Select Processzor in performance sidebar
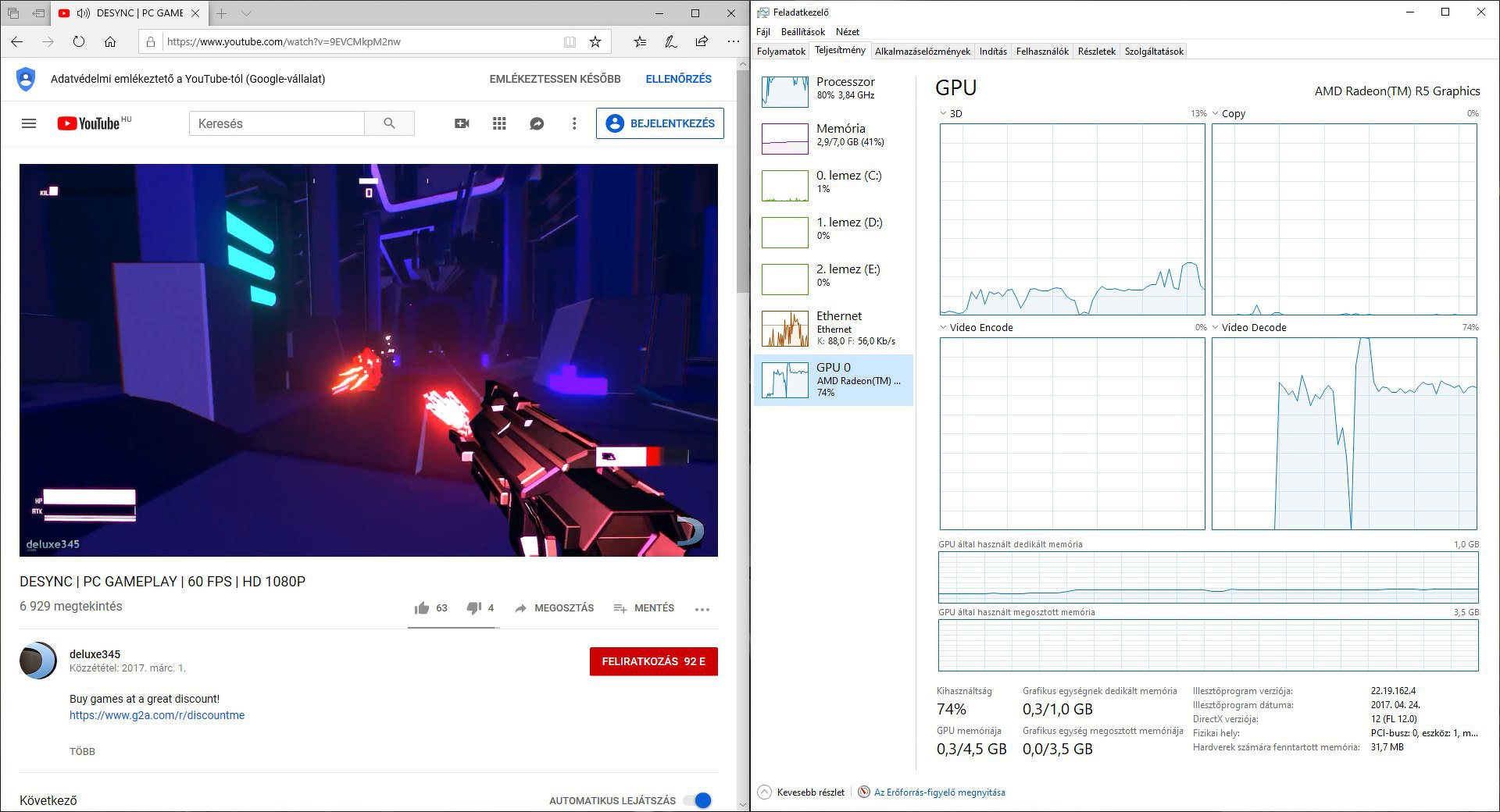The image size is (1500, 812). click(834, 91)
